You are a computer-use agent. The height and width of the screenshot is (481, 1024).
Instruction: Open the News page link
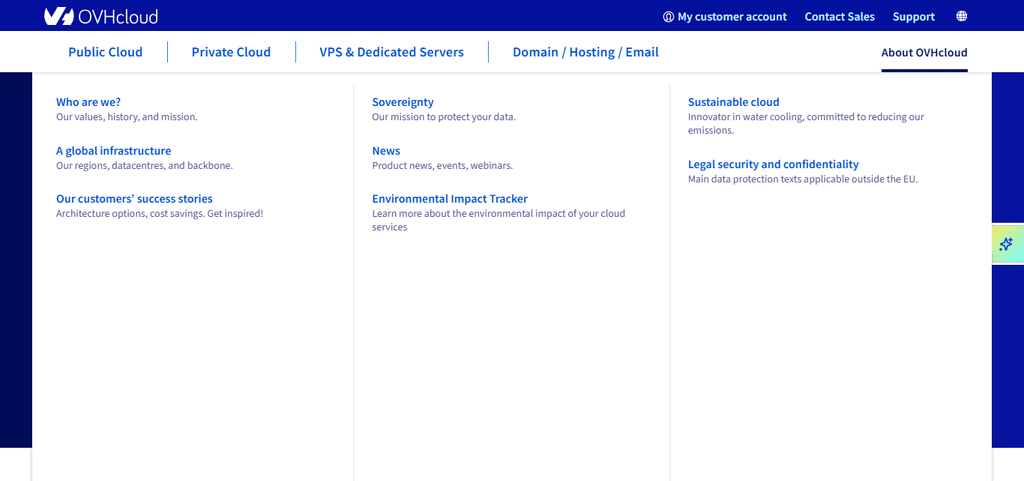point(386,151)
